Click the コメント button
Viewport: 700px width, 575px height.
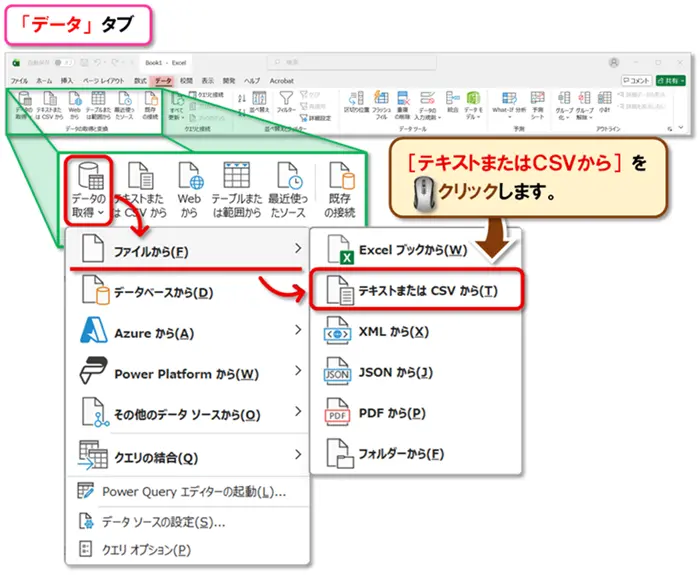point(637,81)
